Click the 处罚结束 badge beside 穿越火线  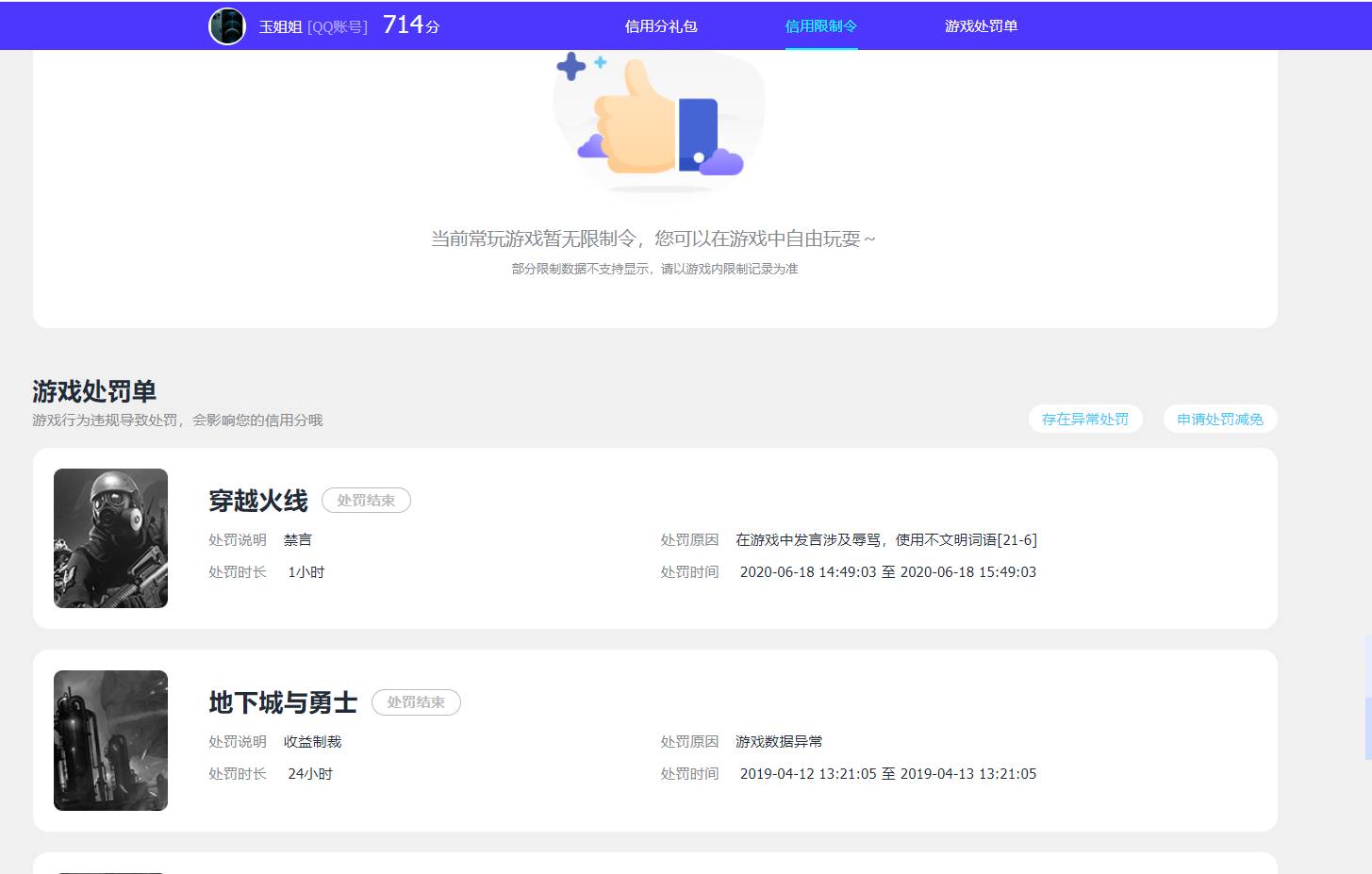[x=366, y=500]
